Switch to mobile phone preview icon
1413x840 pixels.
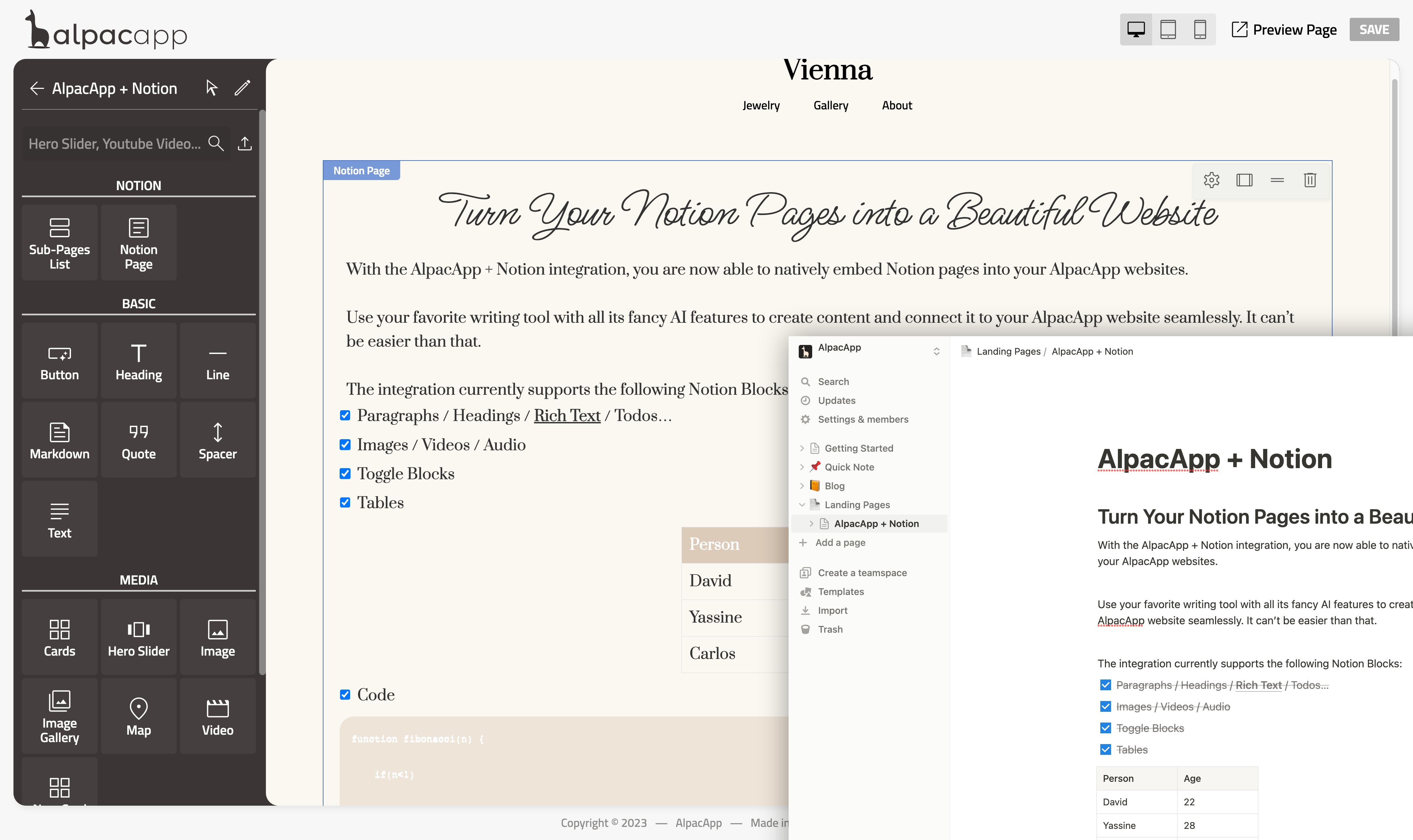(x=1200, y=29)
